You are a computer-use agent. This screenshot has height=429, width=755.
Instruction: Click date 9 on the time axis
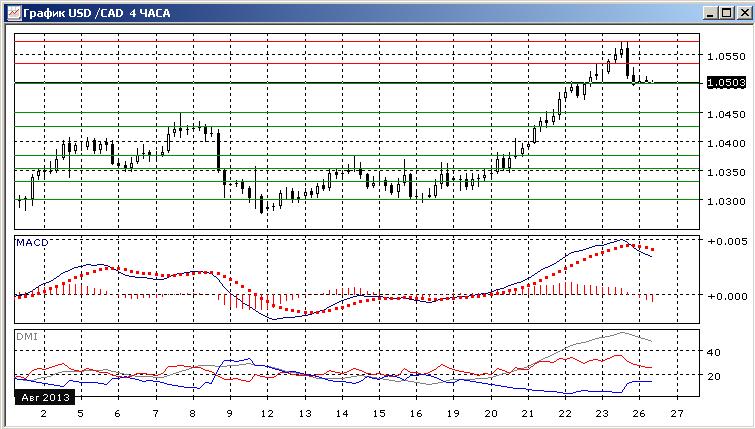coord(230,414)
